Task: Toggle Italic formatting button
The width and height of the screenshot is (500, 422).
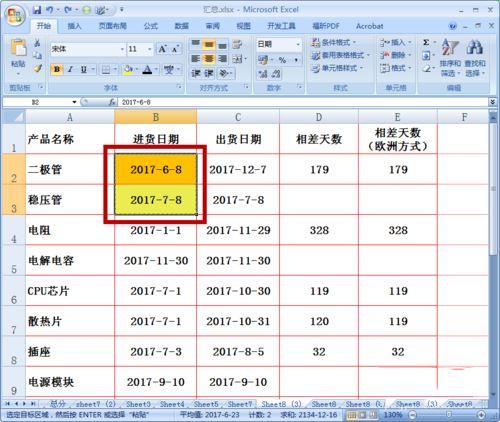Action: tap(70, 70)
